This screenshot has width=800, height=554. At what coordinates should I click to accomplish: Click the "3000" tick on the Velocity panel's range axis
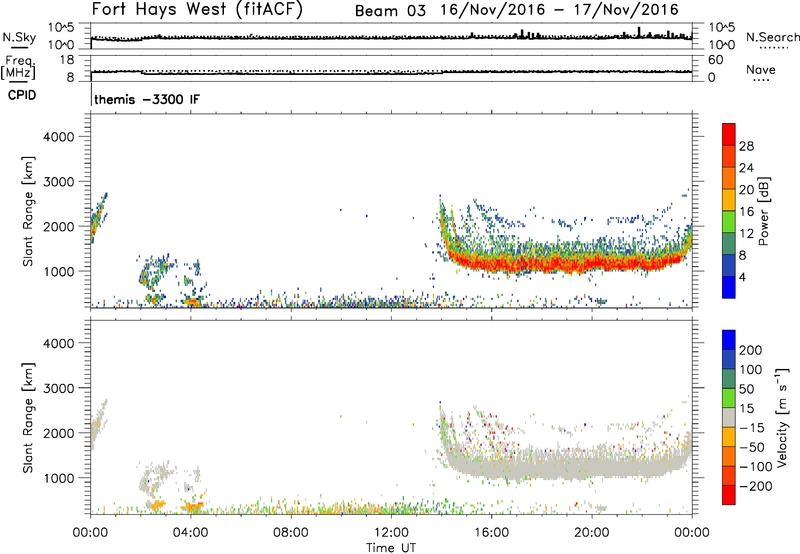click(58, 388)
